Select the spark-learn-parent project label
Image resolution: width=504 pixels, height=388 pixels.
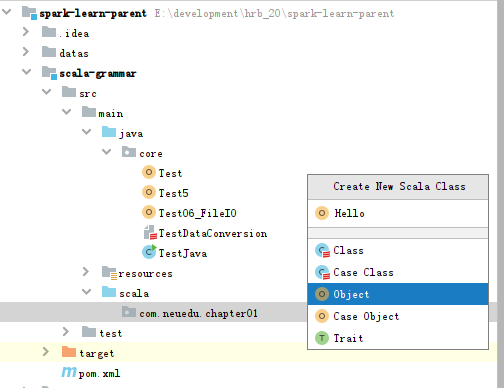[93, 13]
